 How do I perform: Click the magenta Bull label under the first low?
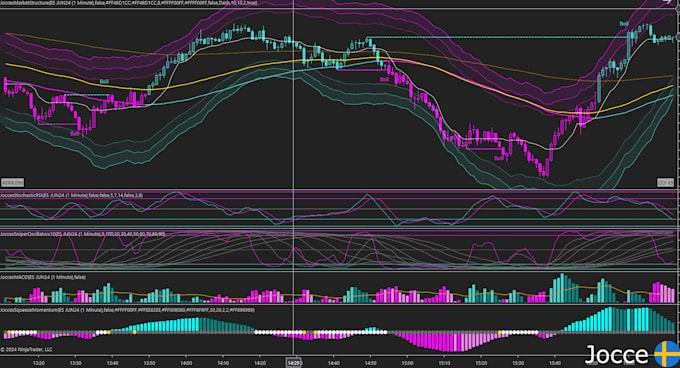(75, 134)
